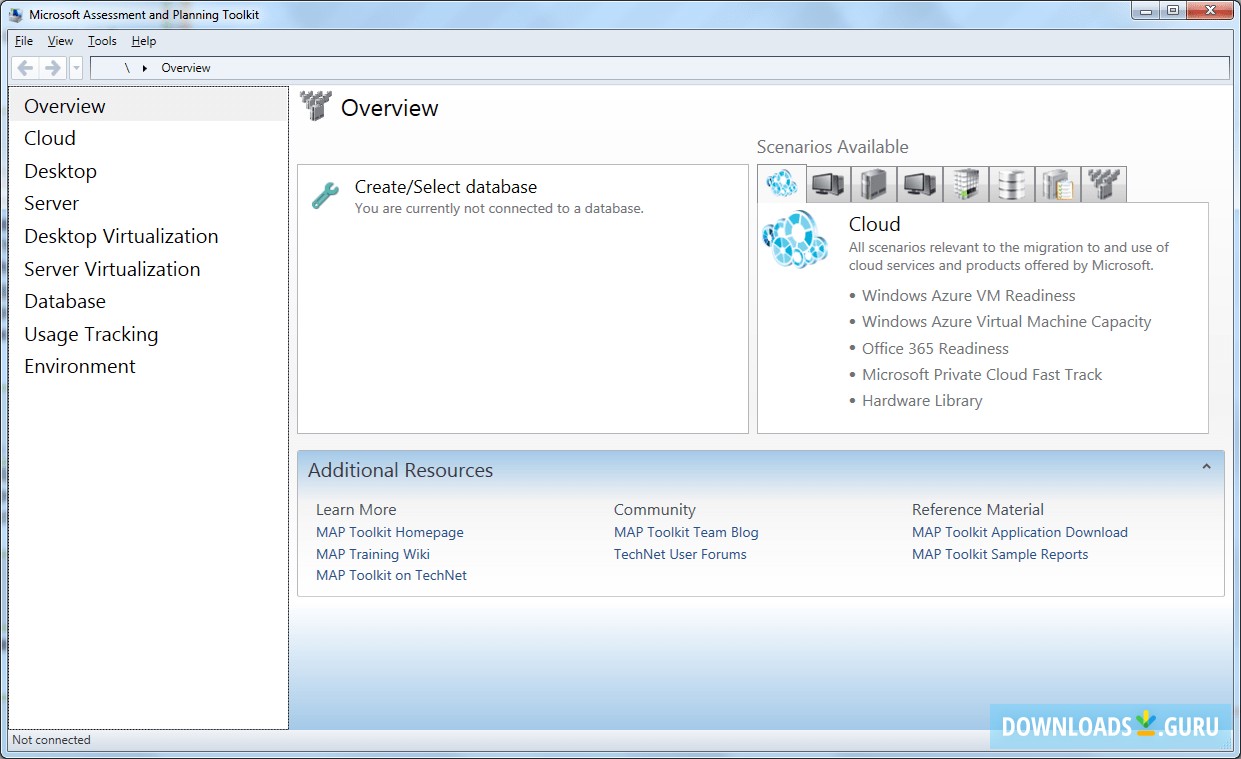This screenshot has width=1241, height=759.
Task: Click the title bar application icon
Action: click(x=16, y=15)
